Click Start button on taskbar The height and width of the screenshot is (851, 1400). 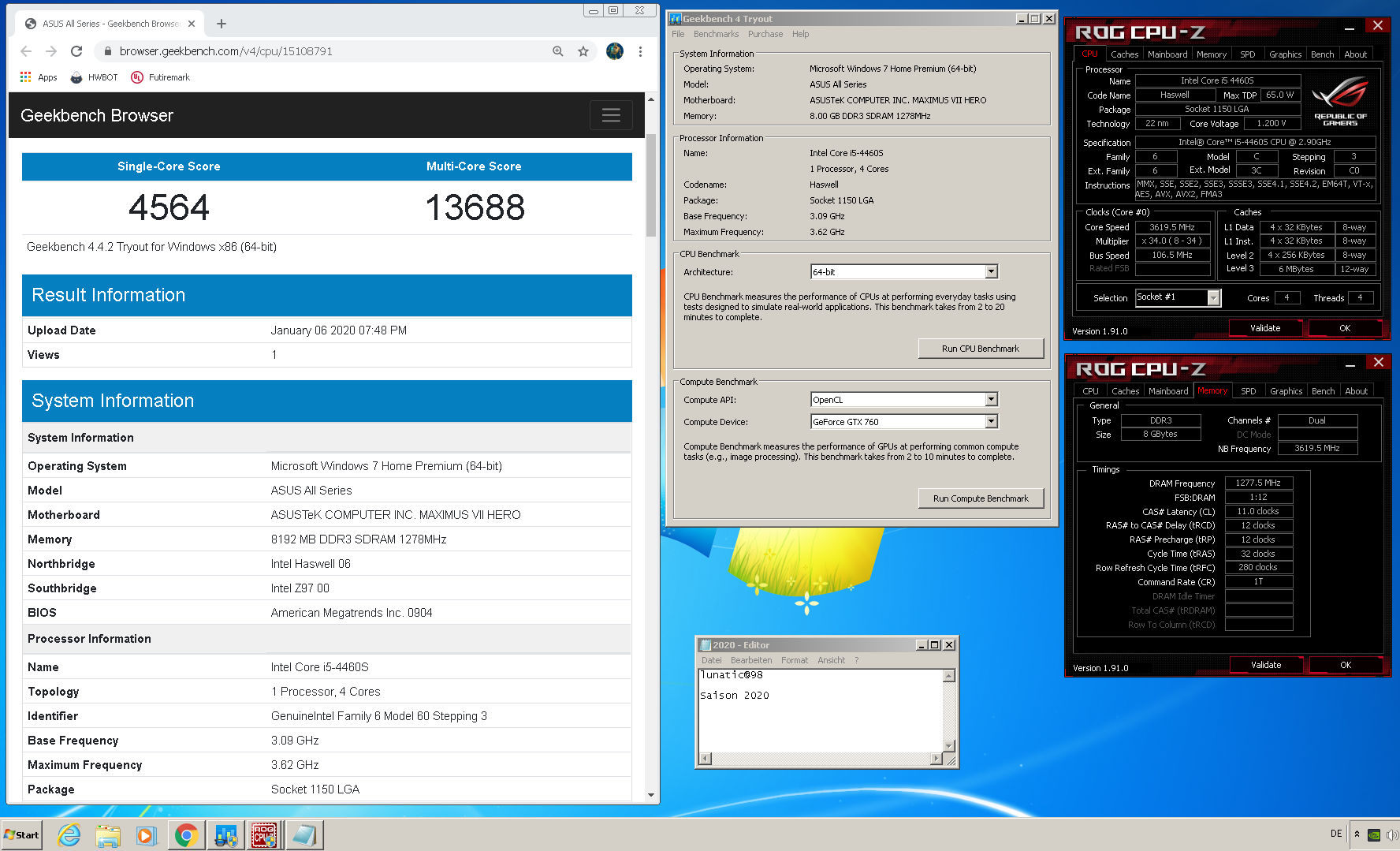click(21, 834)
